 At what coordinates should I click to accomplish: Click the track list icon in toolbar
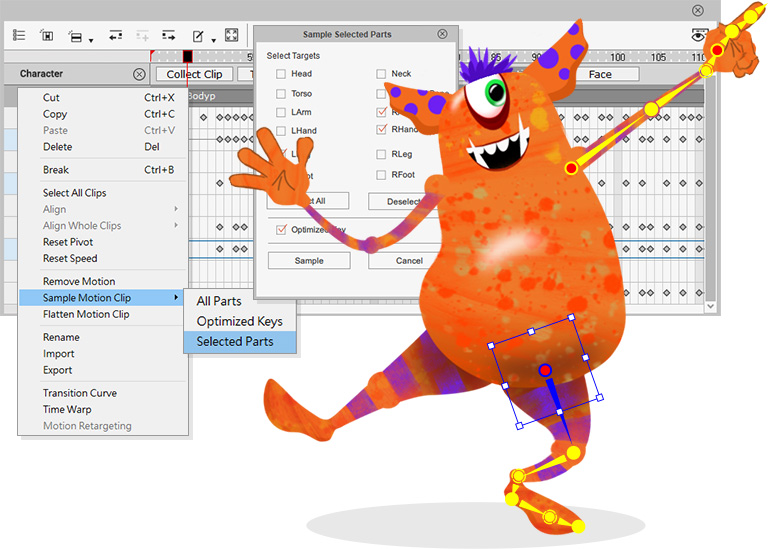coord(19,35)
